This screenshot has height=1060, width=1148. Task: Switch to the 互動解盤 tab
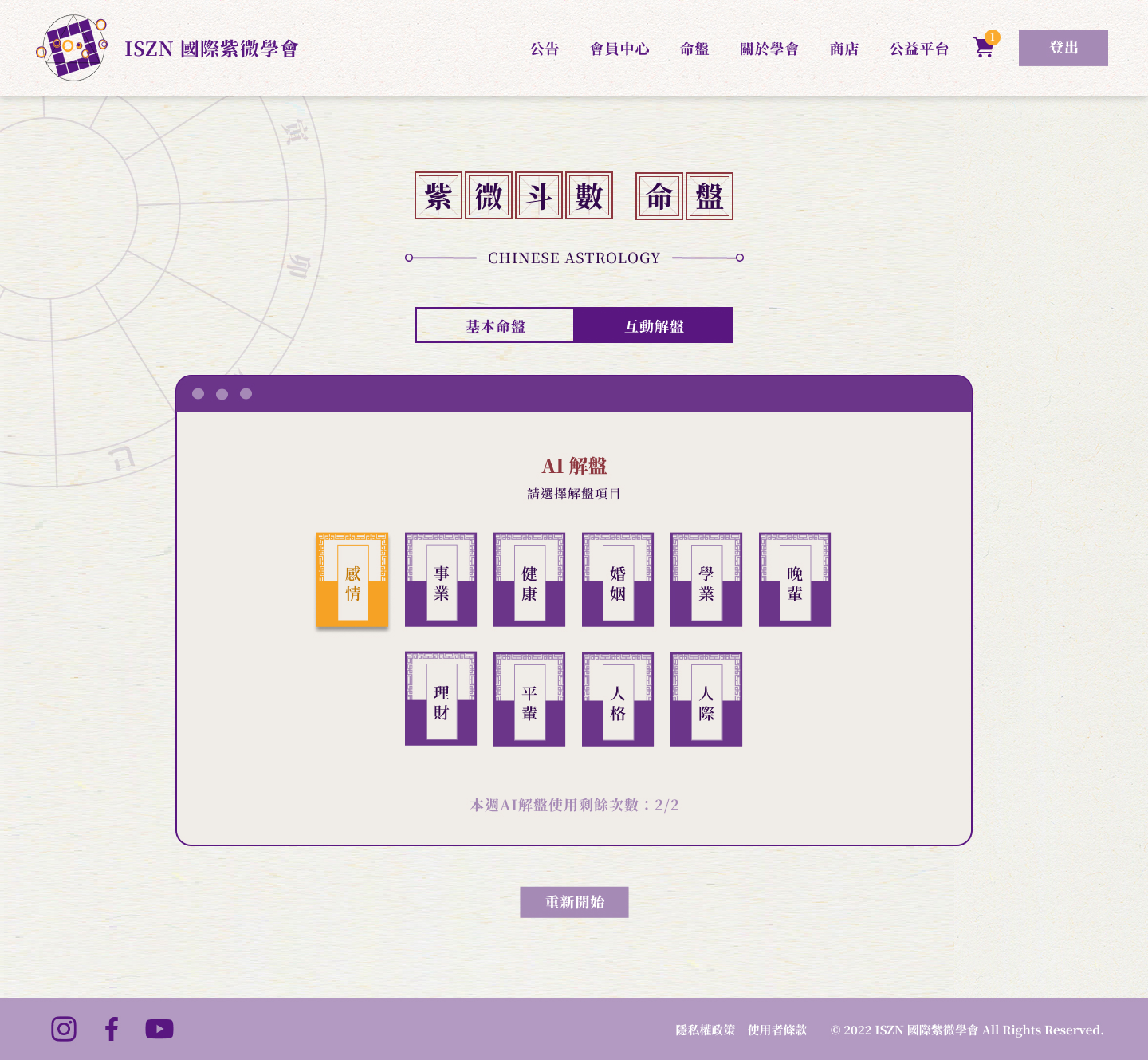coord(654,325)
